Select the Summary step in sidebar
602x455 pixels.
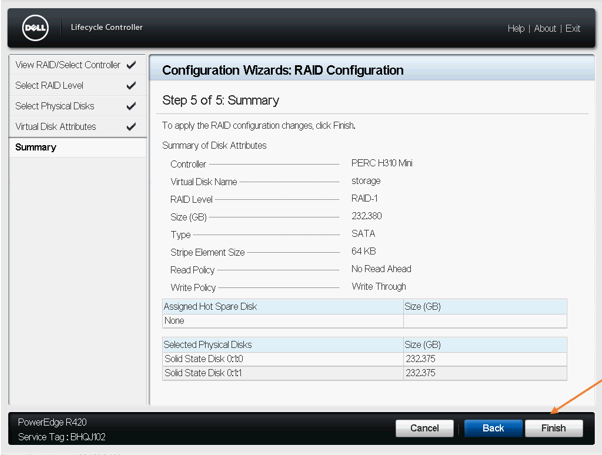(x=77, y=147)
